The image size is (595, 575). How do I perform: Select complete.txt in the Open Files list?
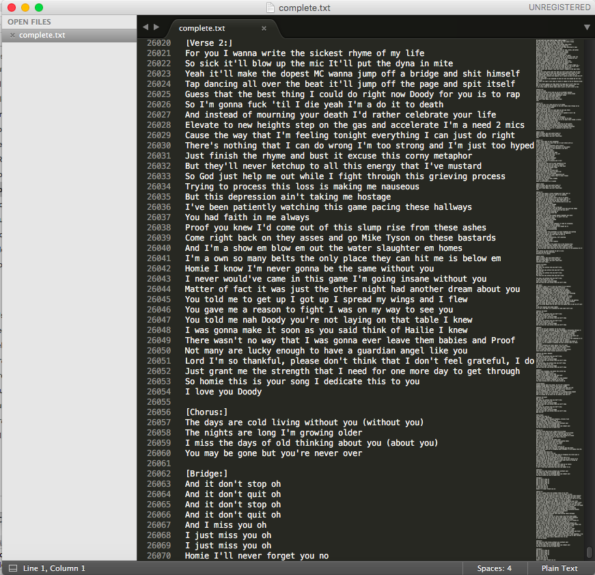pos(69,35)
